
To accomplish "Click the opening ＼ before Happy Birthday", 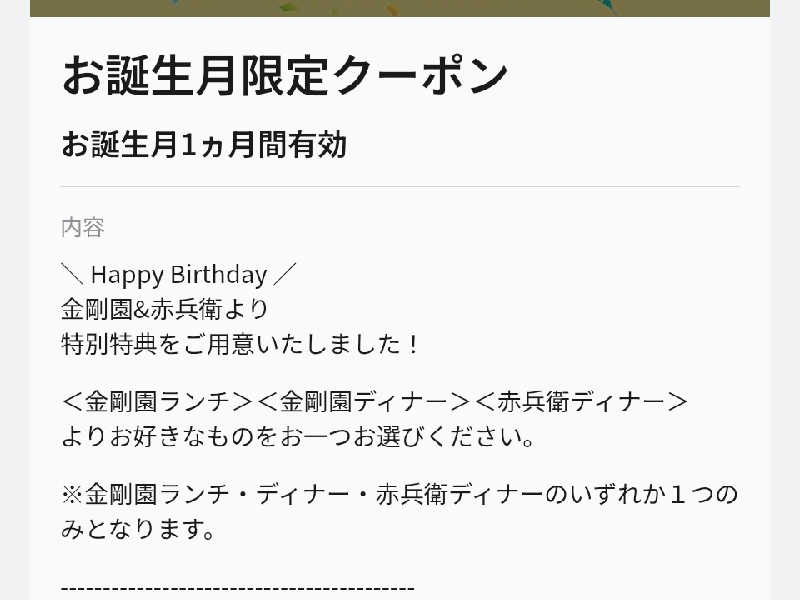I will (x=72, y=275).
